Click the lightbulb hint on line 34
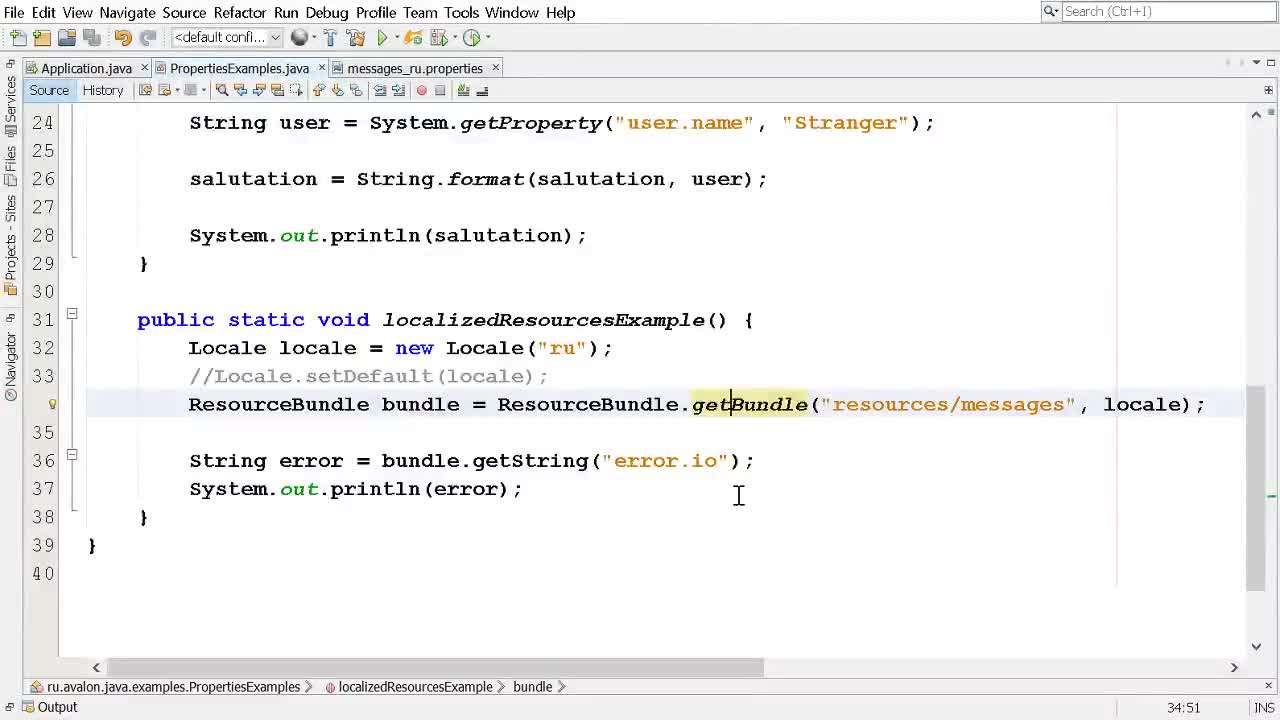This screenshot has width=1280, height=720. pos(52,404)
